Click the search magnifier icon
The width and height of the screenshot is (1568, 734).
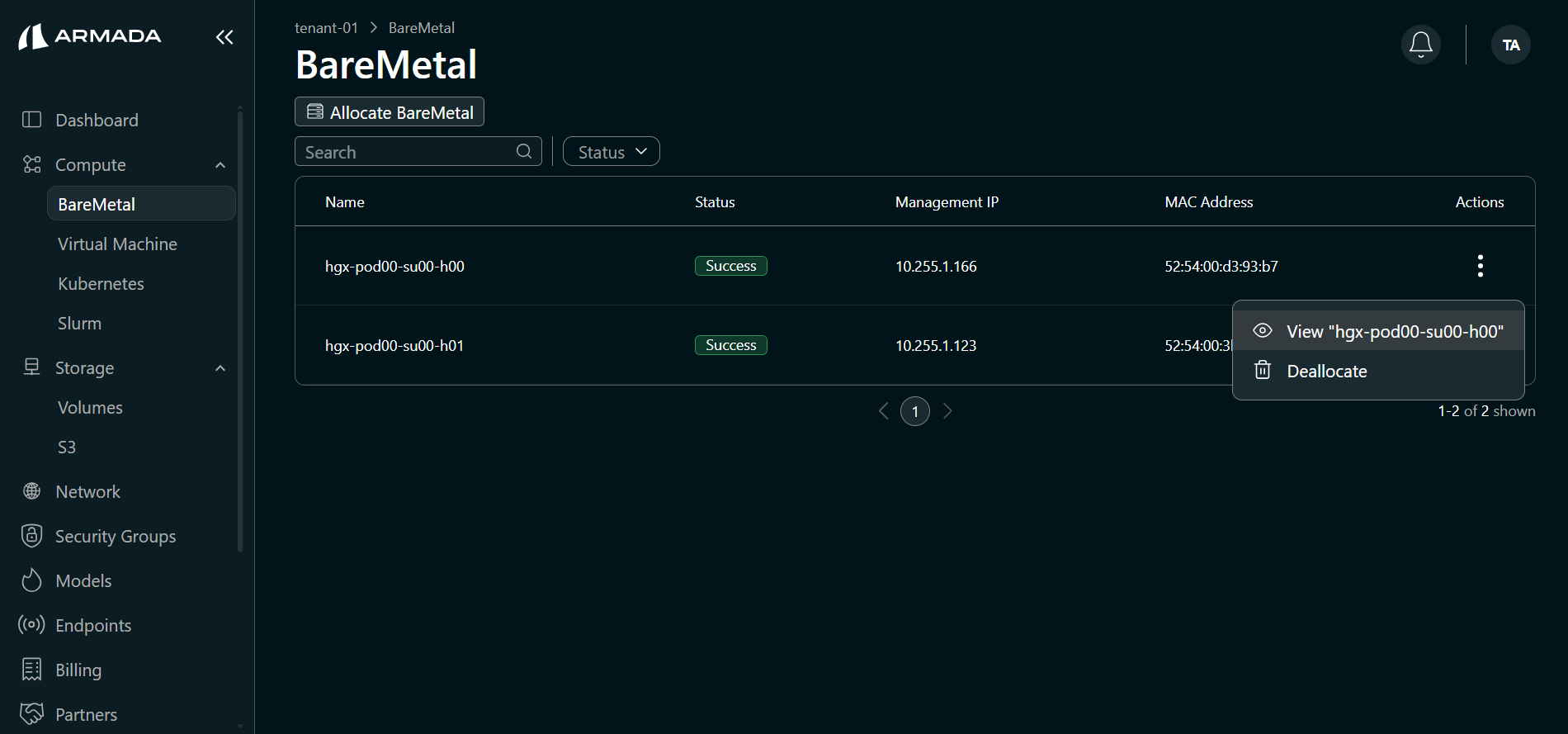point(524,151)
